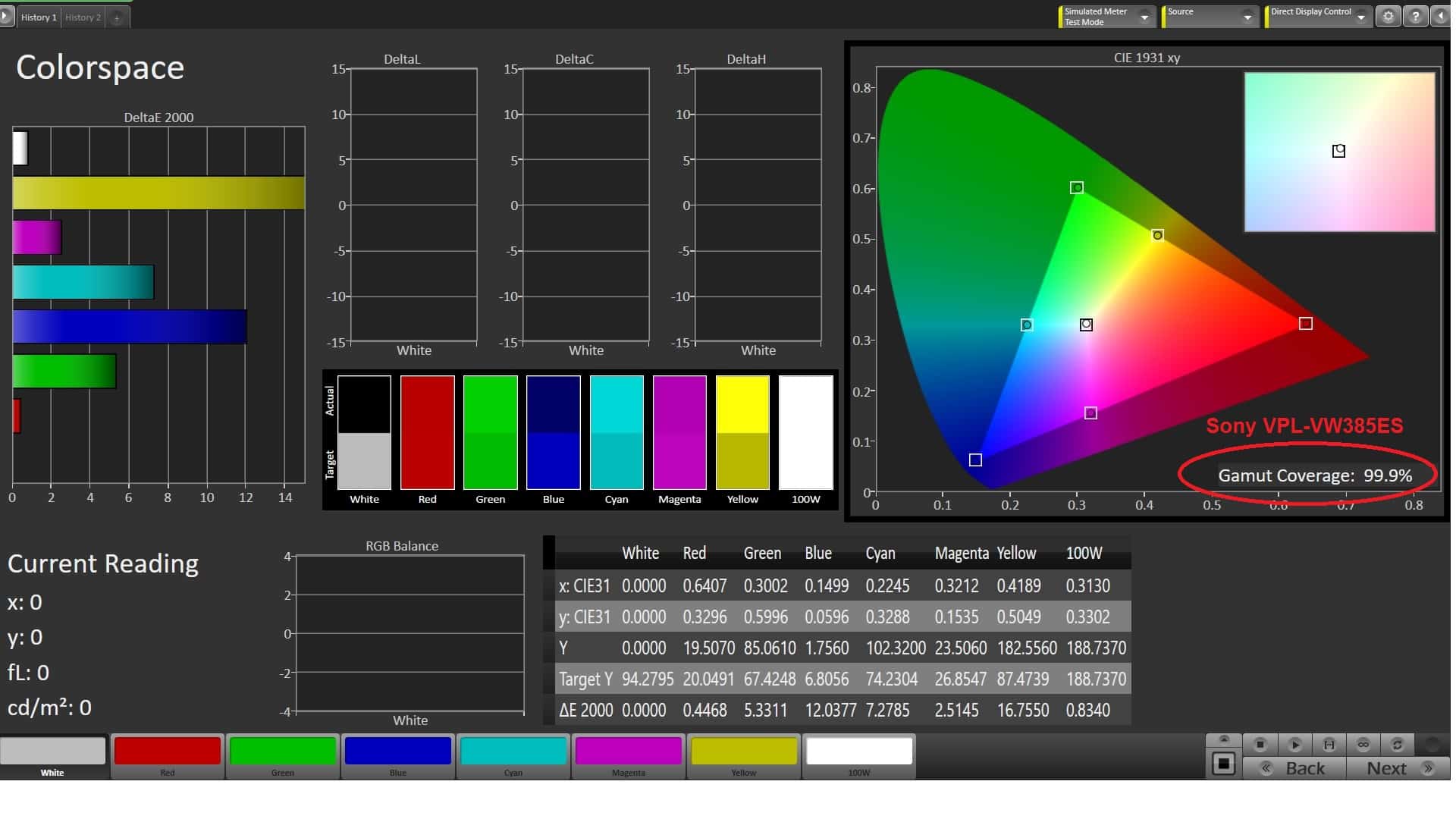Go Back to previous page
1456x819 pixels.
pos(1294,768)
